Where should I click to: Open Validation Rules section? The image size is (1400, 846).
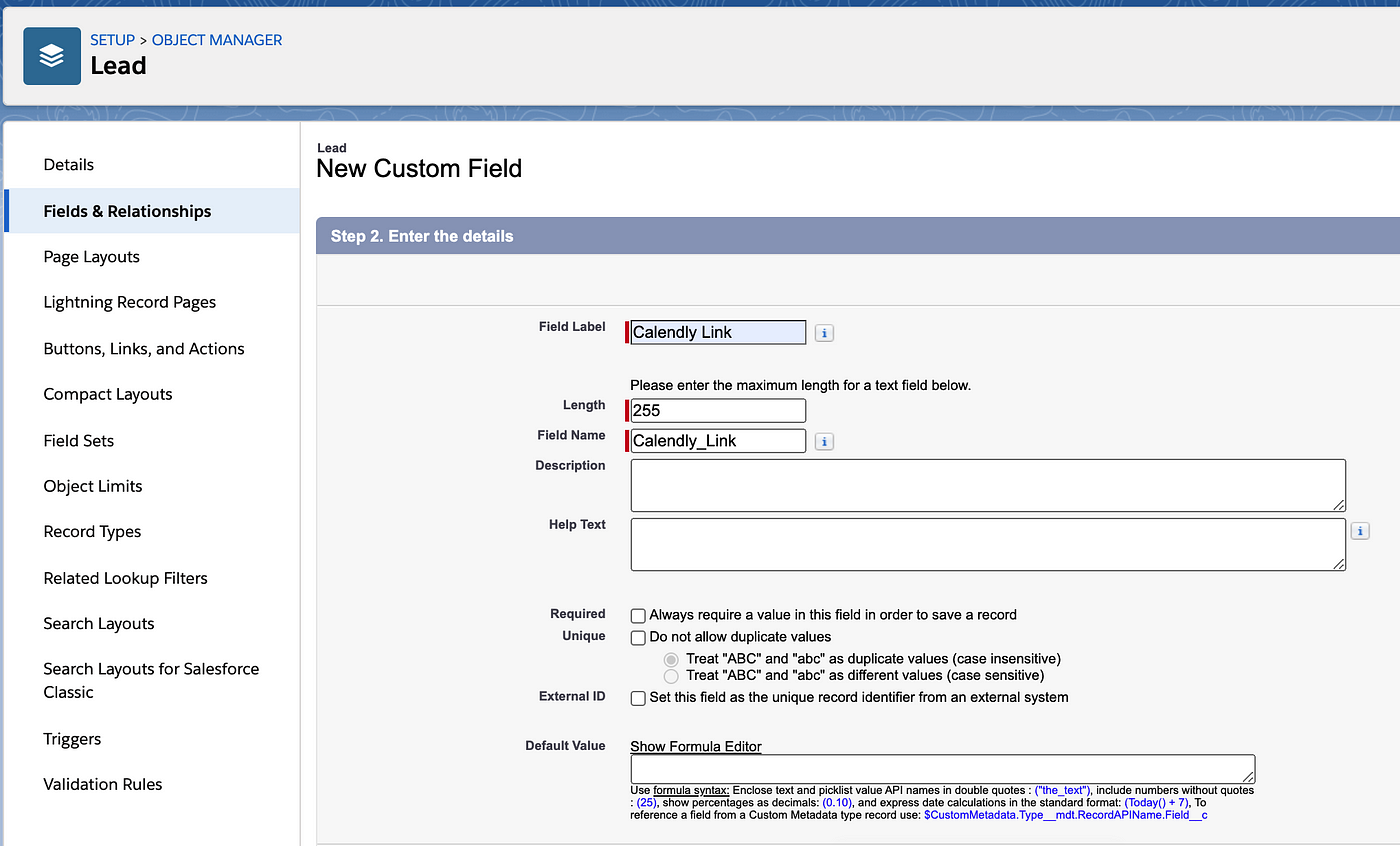[x=103, y=784]
